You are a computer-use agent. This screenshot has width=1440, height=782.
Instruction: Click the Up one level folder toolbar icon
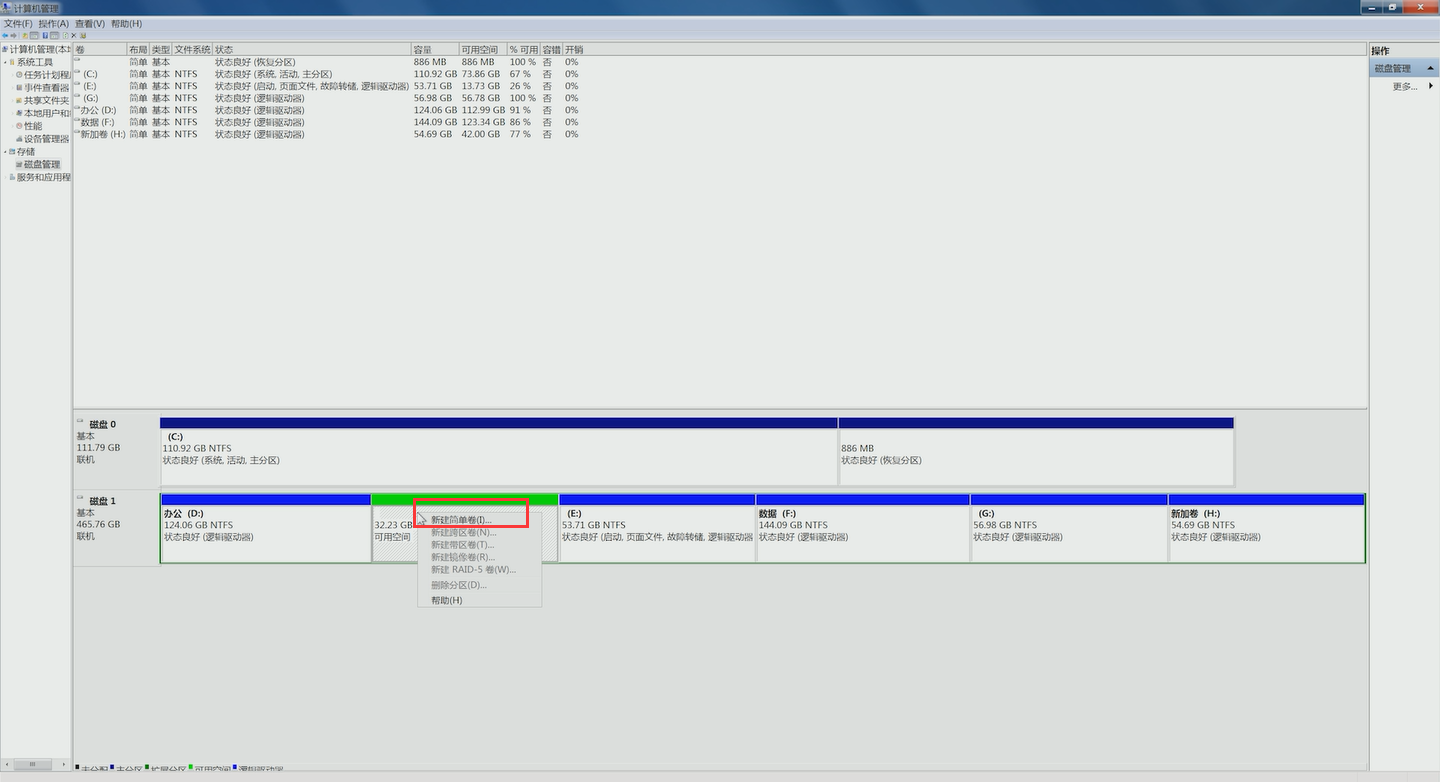[x=25, y=35]
